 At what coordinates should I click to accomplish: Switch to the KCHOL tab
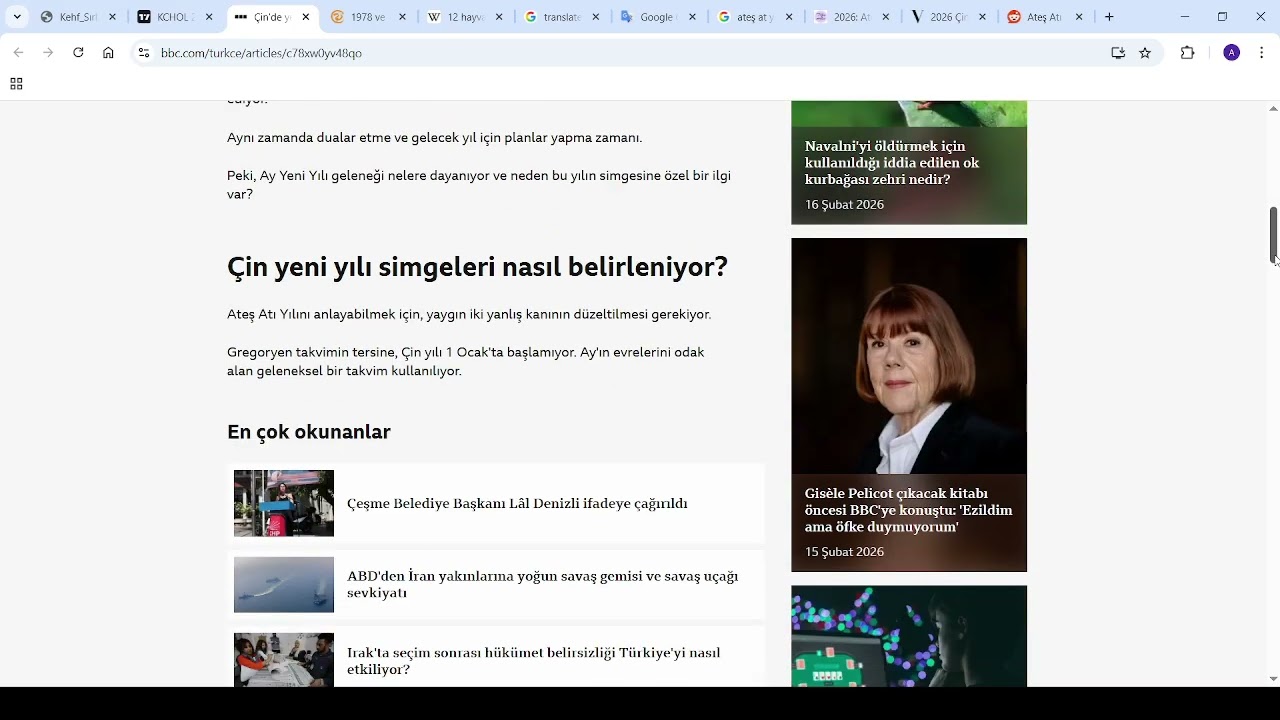point(173,17)
